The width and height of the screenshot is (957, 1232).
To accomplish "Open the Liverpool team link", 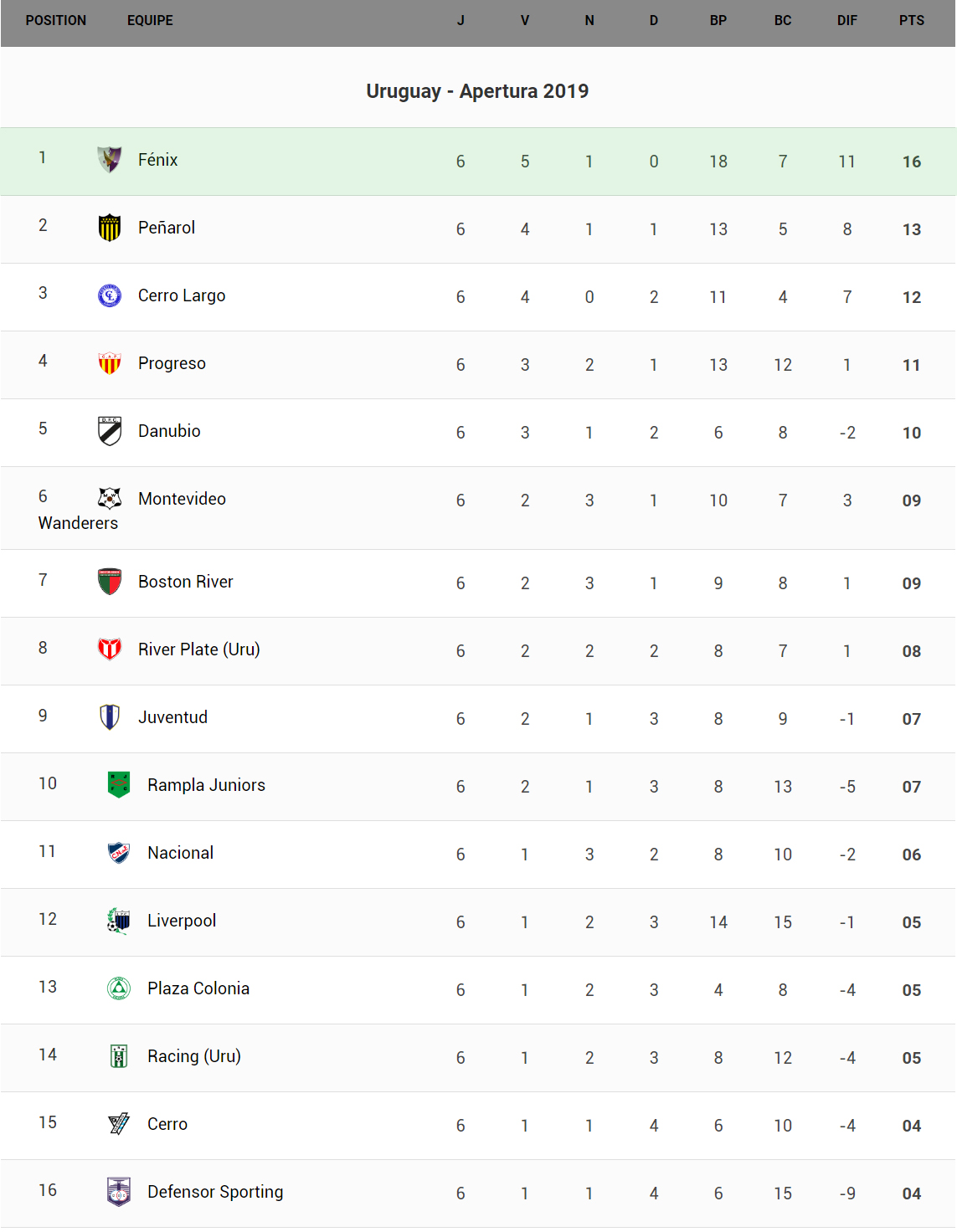I will (x=182, y=921).
